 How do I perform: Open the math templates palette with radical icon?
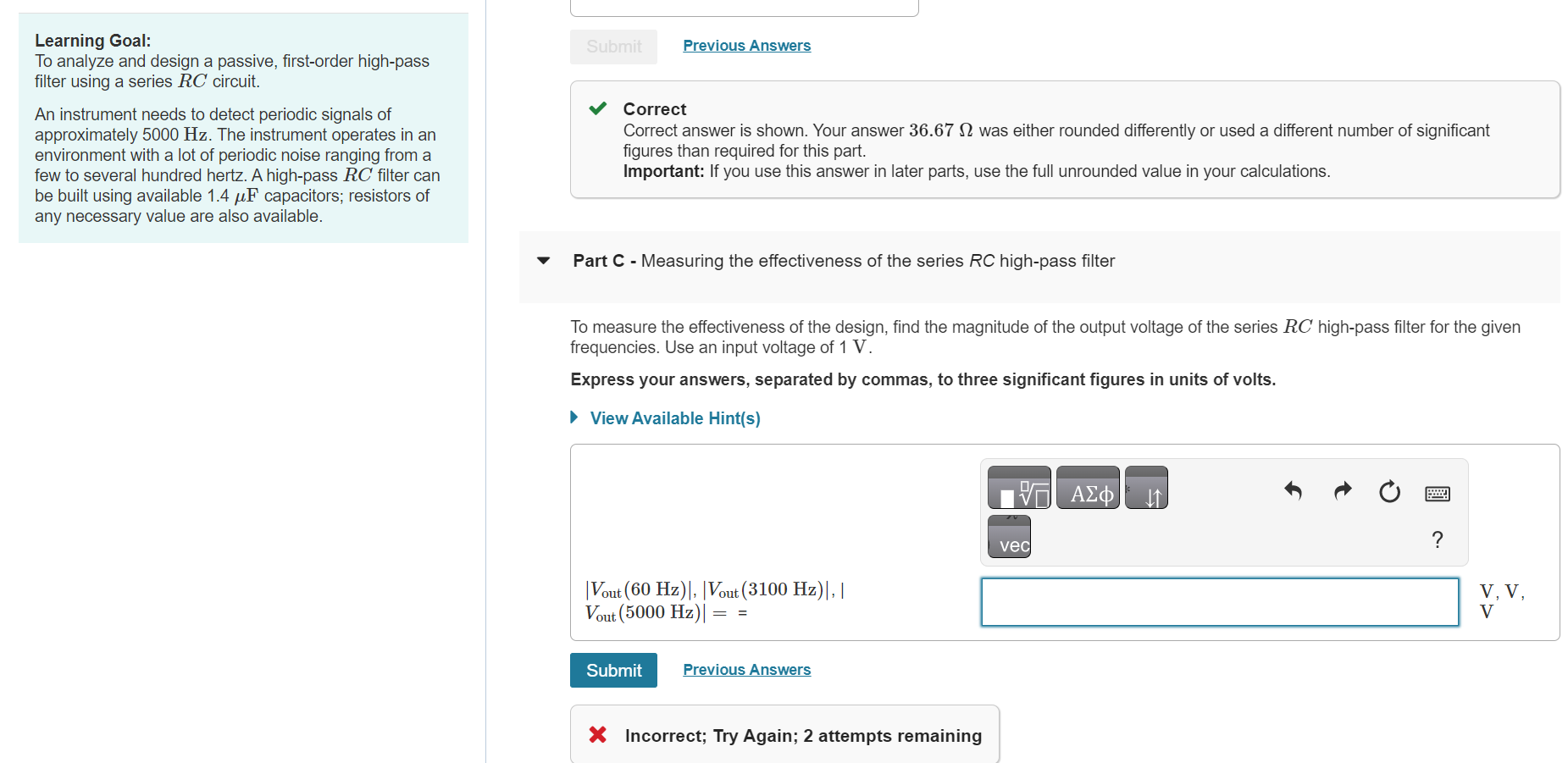pyautogui.click(x=1019, y=488)
